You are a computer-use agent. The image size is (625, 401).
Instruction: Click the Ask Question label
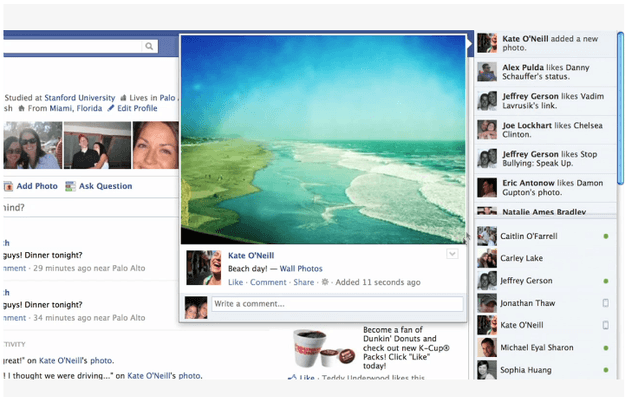click(105, 186)
